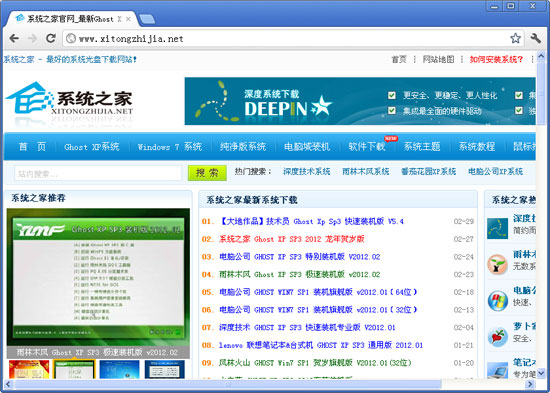Click the 深度技术 icon in the sidebar
The image size is (550, 393).
tap(497, 228)
